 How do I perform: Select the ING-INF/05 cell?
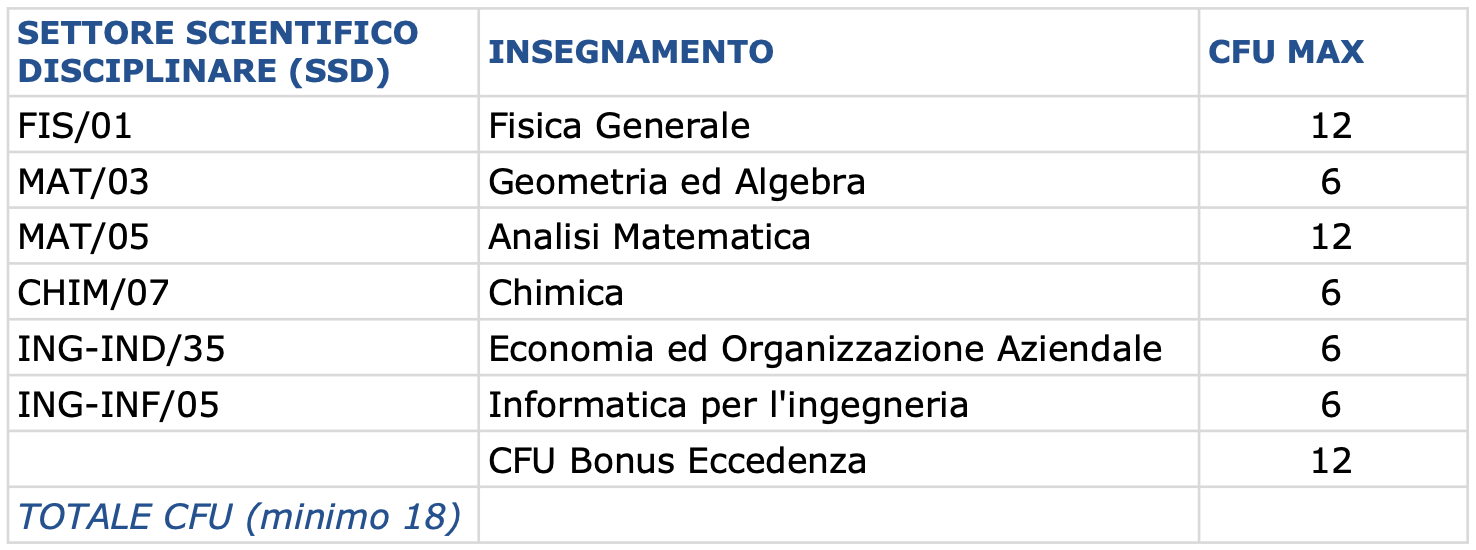243,405
